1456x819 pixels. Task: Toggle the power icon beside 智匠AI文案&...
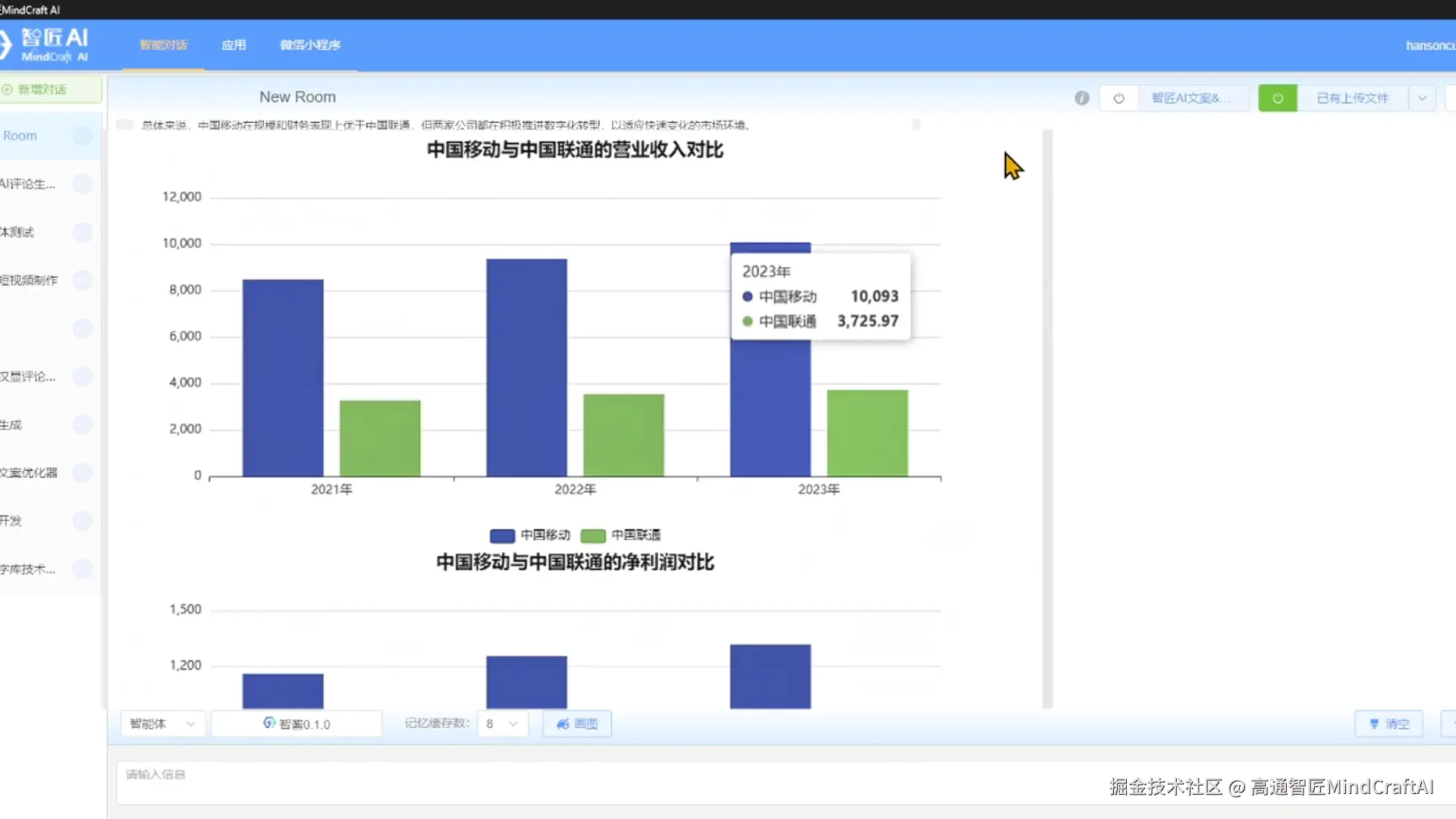pos(1119,98)
